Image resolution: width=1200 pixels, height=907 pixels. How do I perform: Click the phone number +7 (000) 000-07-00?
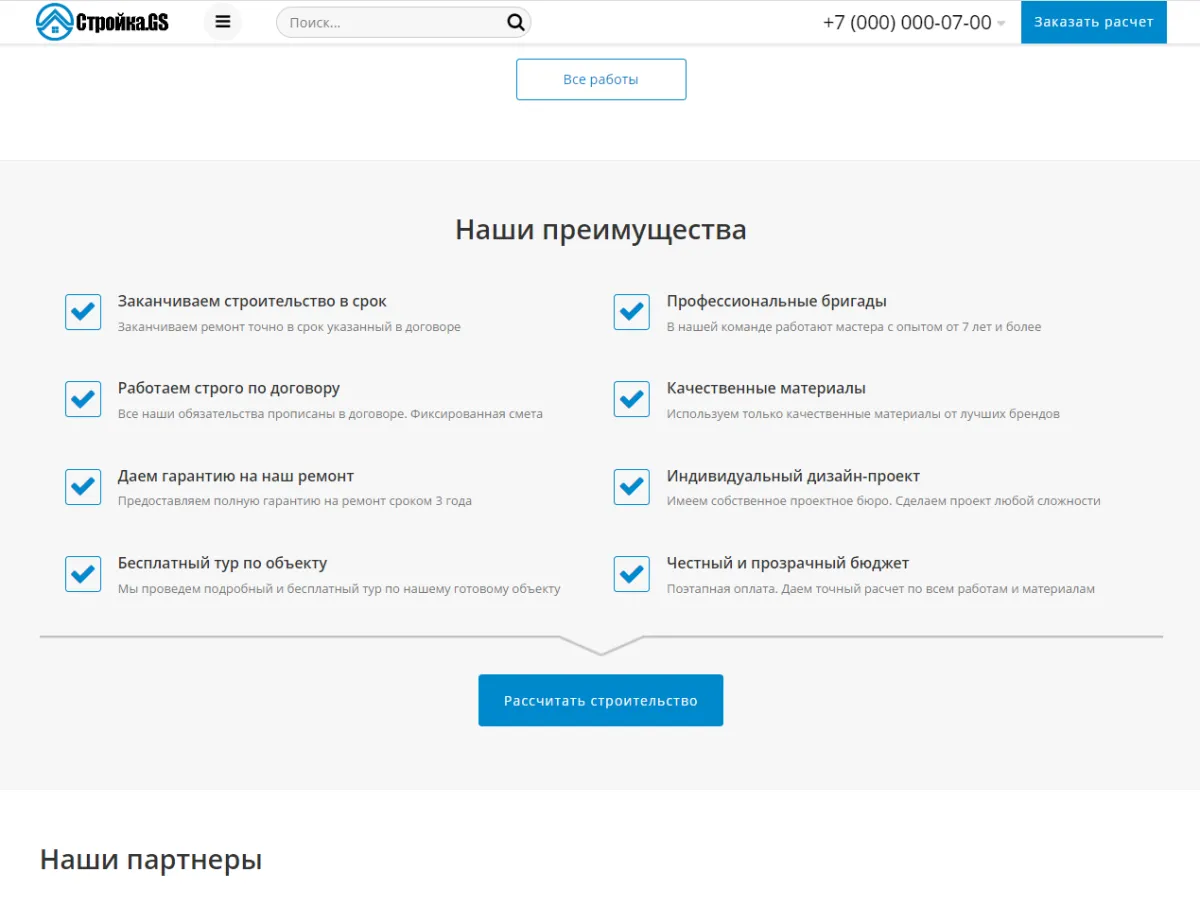point(905,21)
